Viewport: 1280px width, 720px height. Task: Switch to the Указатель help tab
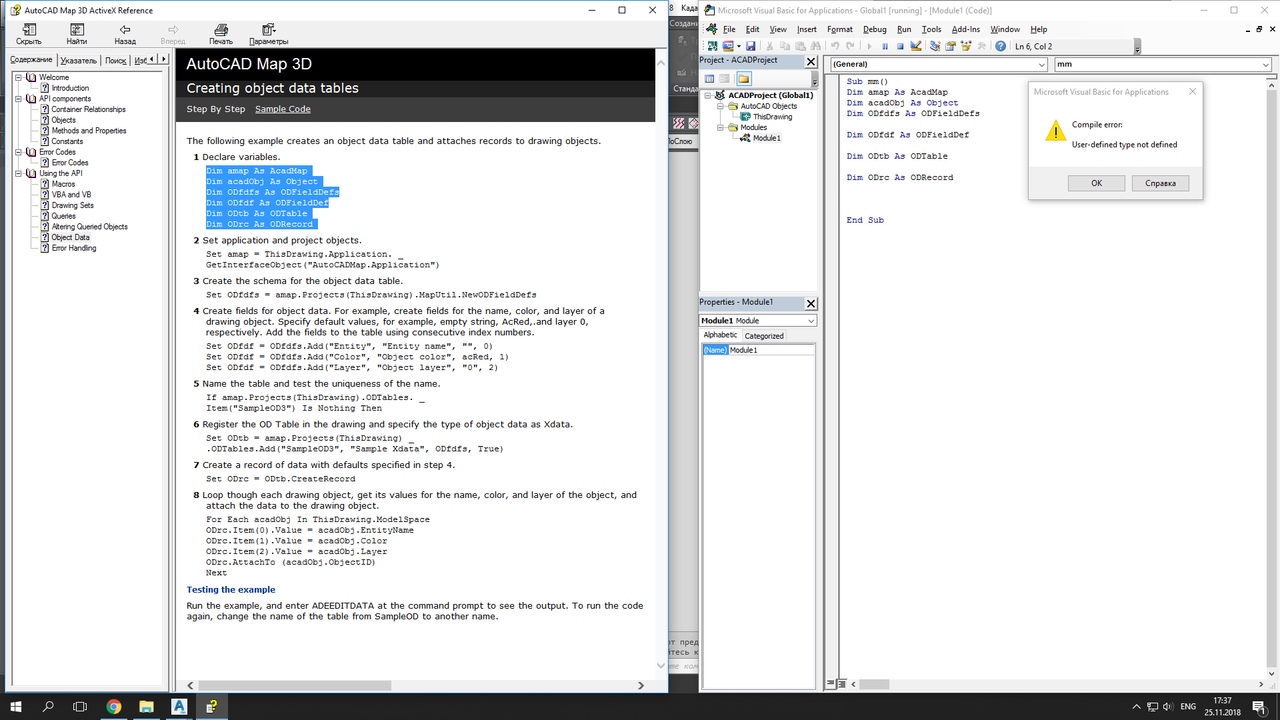[x=78, y=60]
